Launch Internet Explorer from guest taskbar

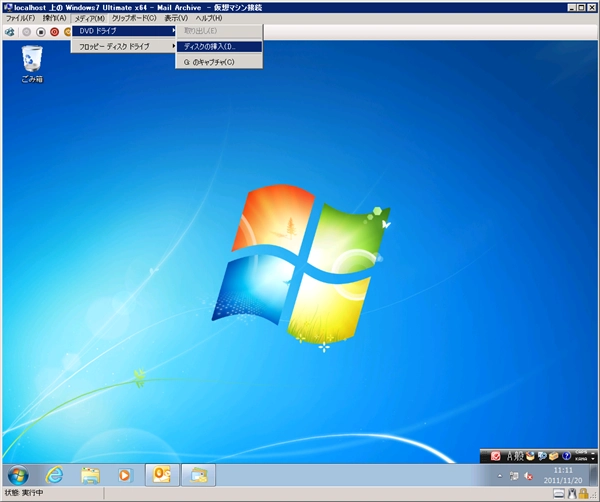point(54,475)
